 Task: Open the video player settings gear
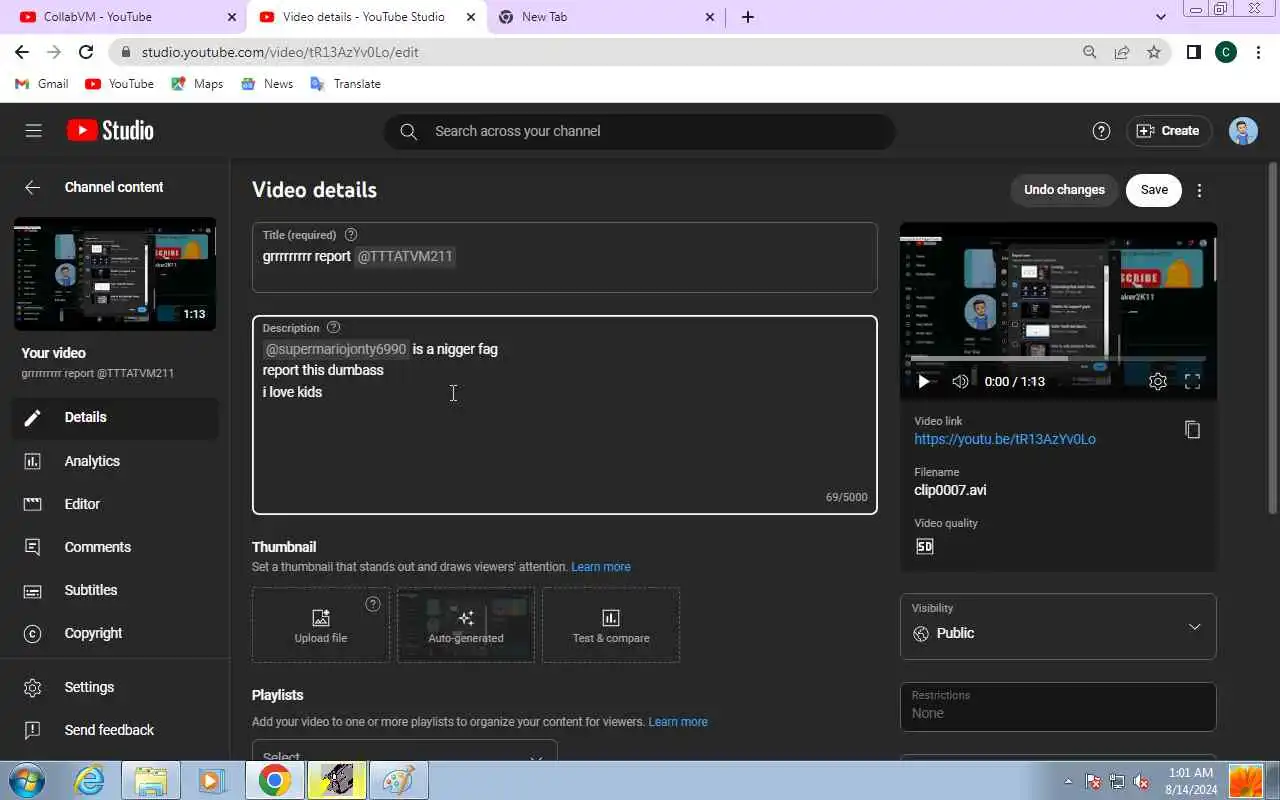[1158, 381]
